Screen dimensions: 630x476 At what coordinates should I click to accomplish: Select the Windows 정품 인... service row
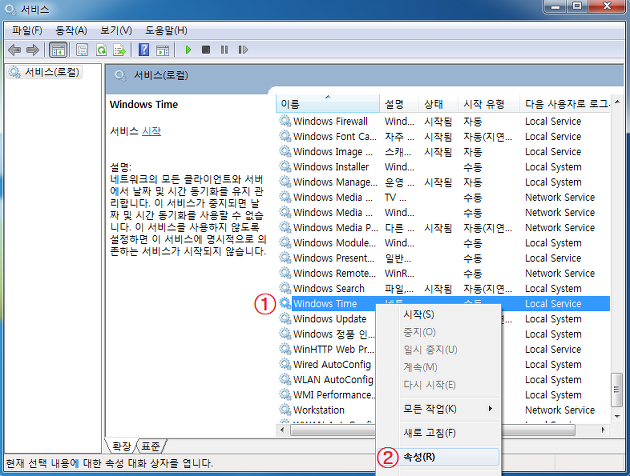tap(444, 334)
